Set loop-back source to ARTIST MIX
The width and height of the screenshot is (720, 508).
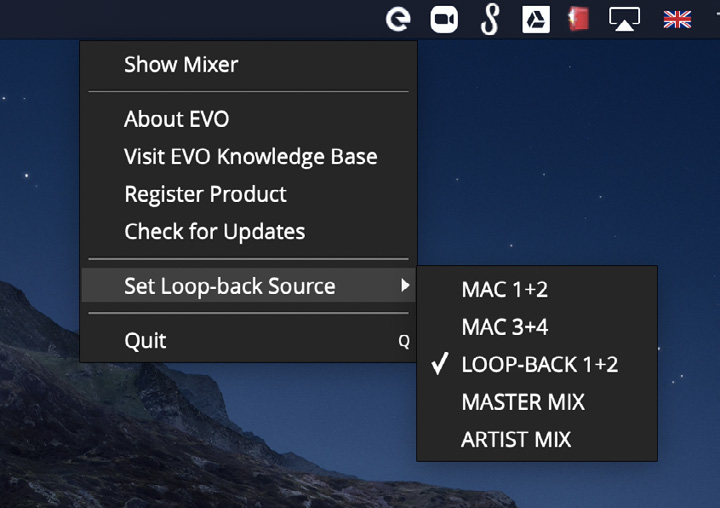pyautogui.click(x=537, y=440)
